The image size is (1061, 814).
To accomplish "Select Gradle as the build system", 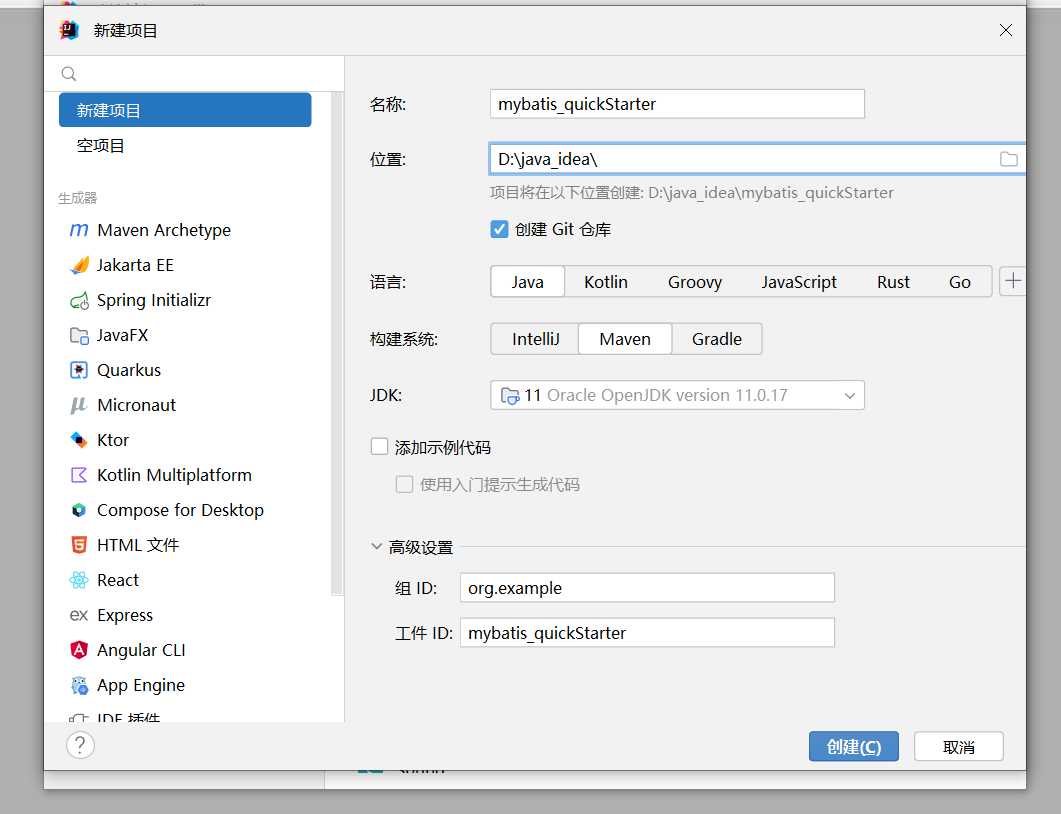I will (x=716, y=339).
